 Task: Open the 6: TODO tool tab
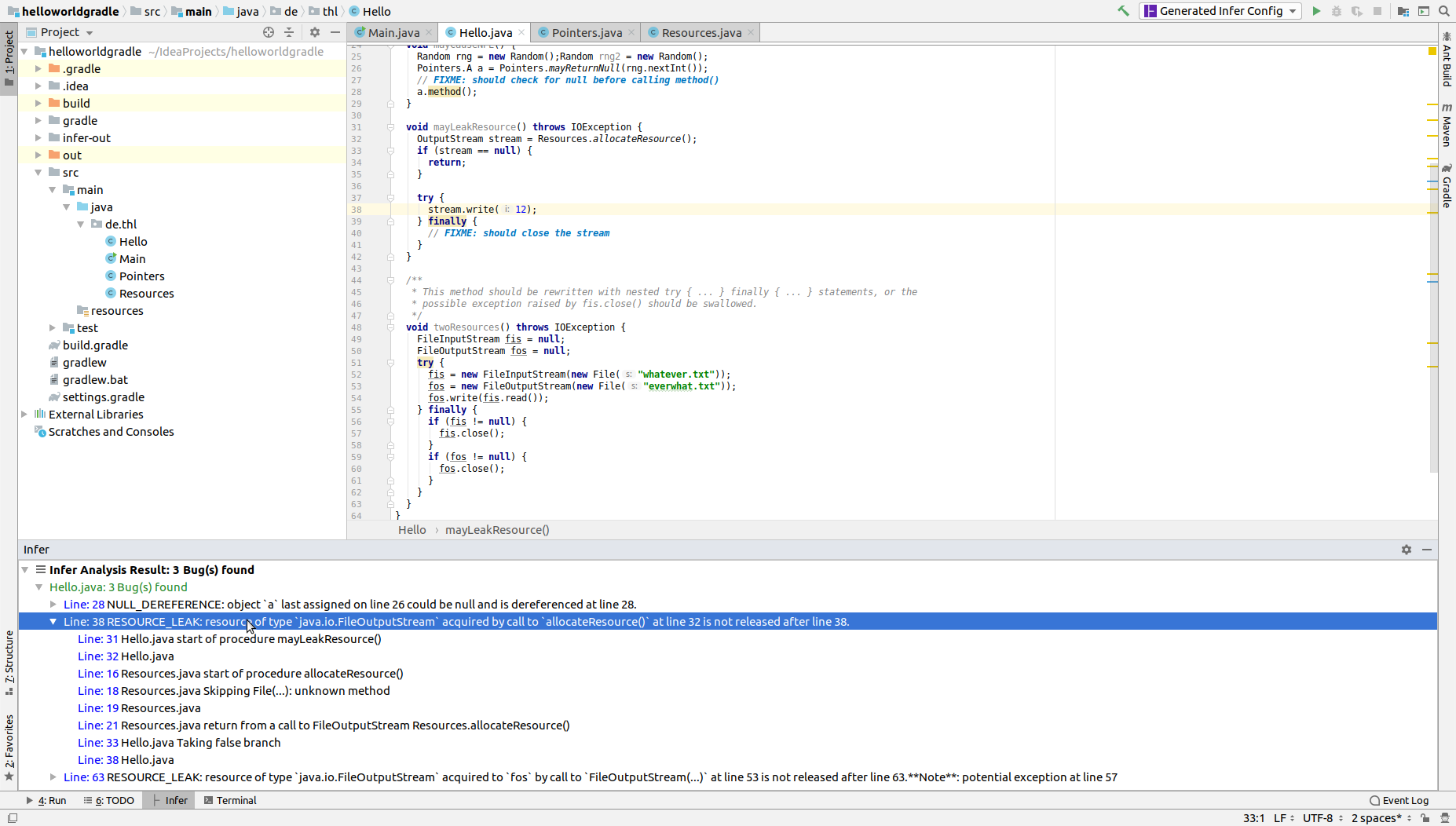(109, 800)
